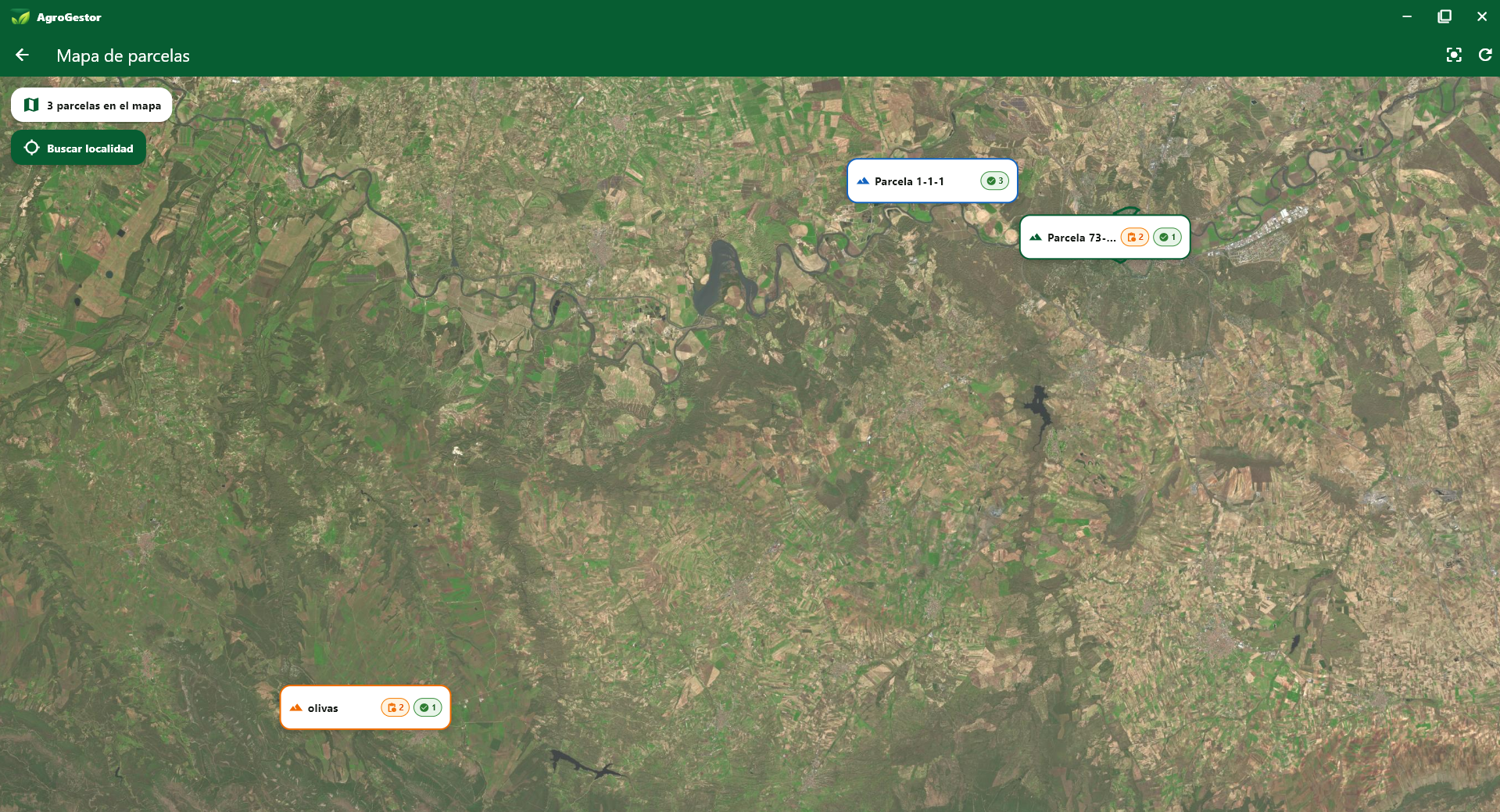Click the refresh map icon
This screenshot has width=1500, height=812.
click(1485, 55)
